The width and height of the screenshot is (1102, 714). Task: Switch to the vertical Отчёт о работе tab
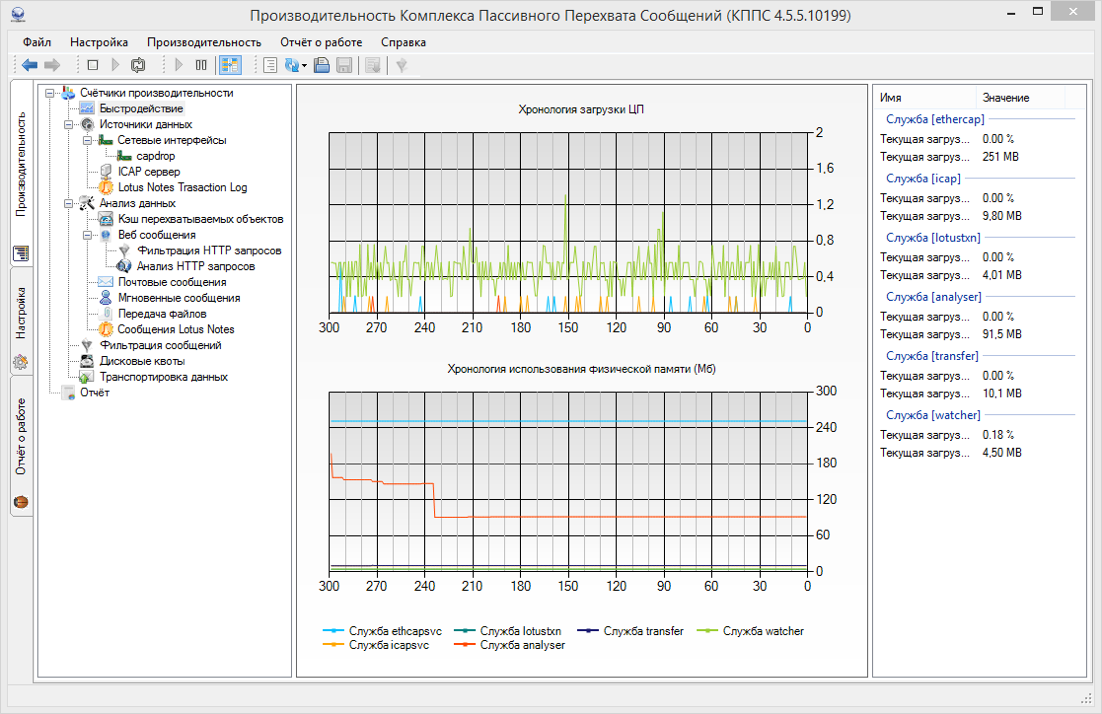(21, 438)
